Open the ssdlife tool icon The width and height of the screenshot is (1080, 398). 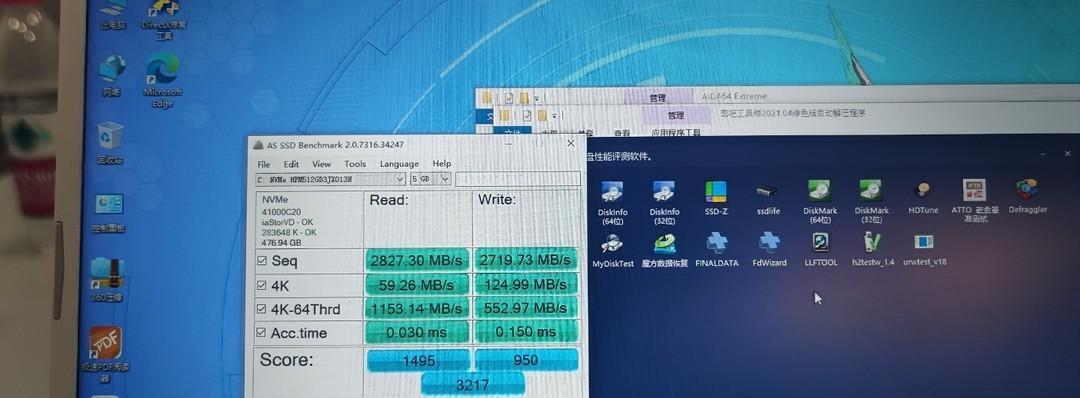click(x=767, y=198)
